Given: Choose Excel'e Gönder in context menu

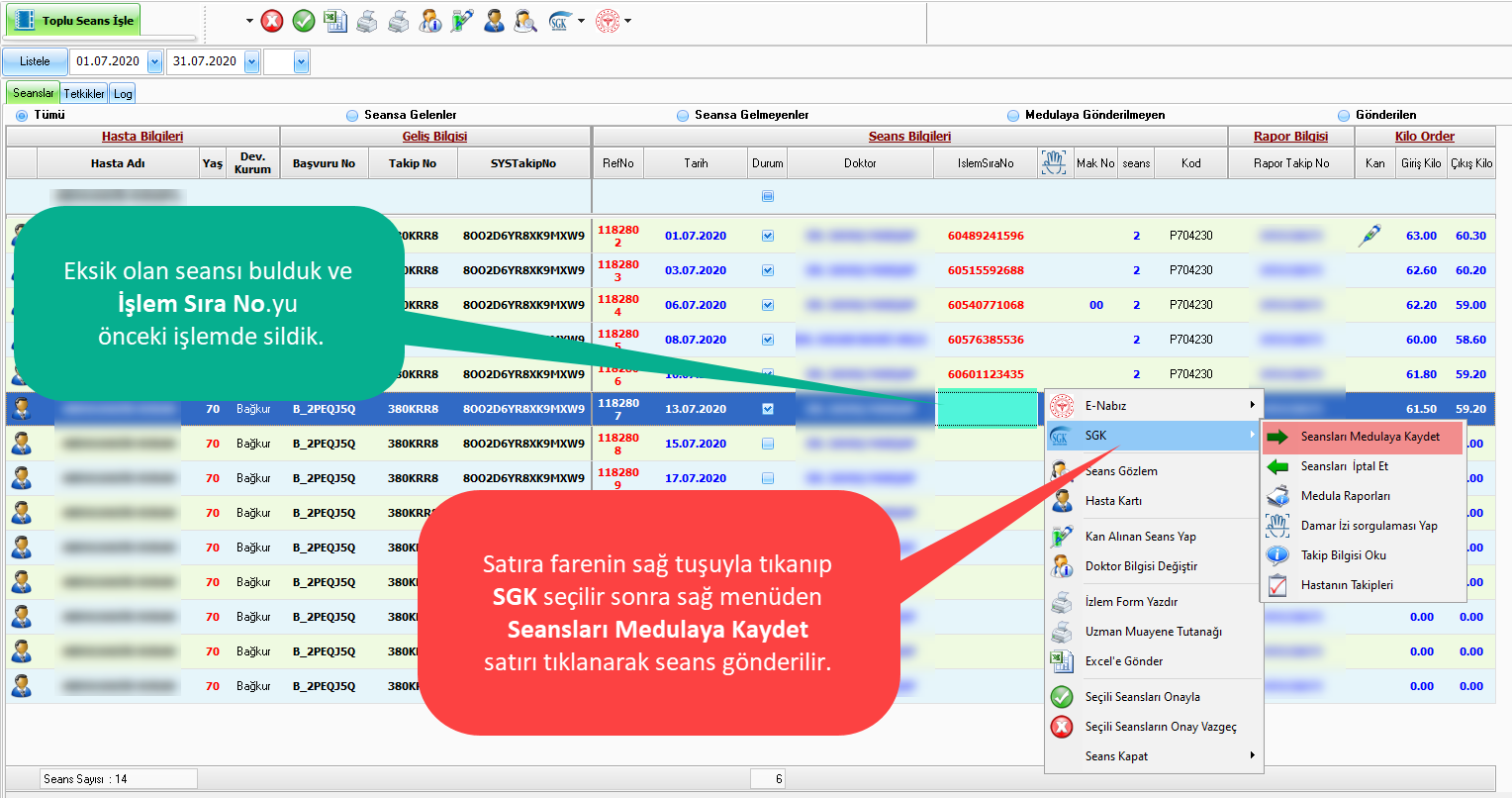Looking at the screenshot, I should click(1154, 661).
